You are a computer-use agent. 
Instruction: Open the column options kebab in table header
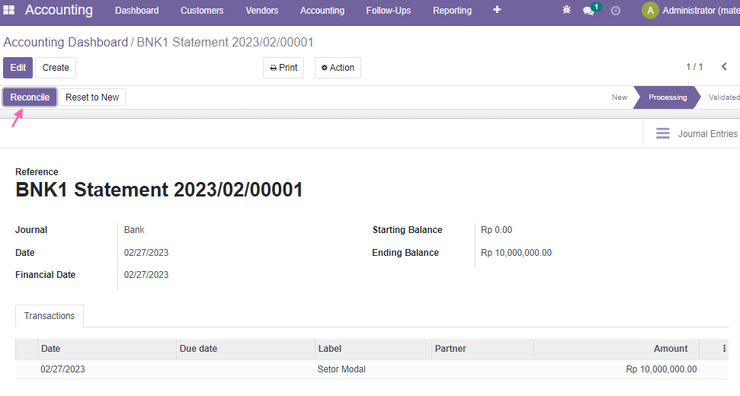(x=724, y=349)
